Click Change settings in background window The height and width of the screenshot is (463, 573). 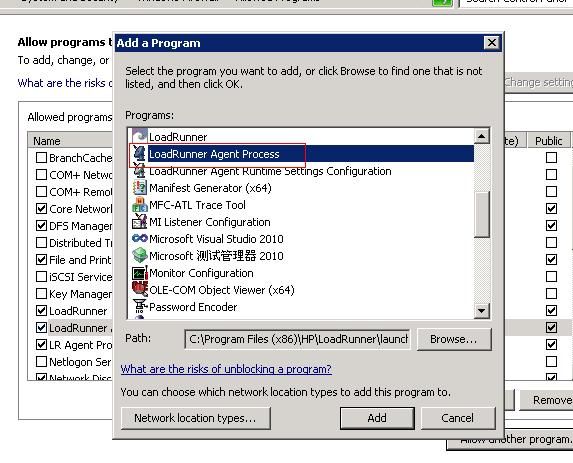click(538, 83)
